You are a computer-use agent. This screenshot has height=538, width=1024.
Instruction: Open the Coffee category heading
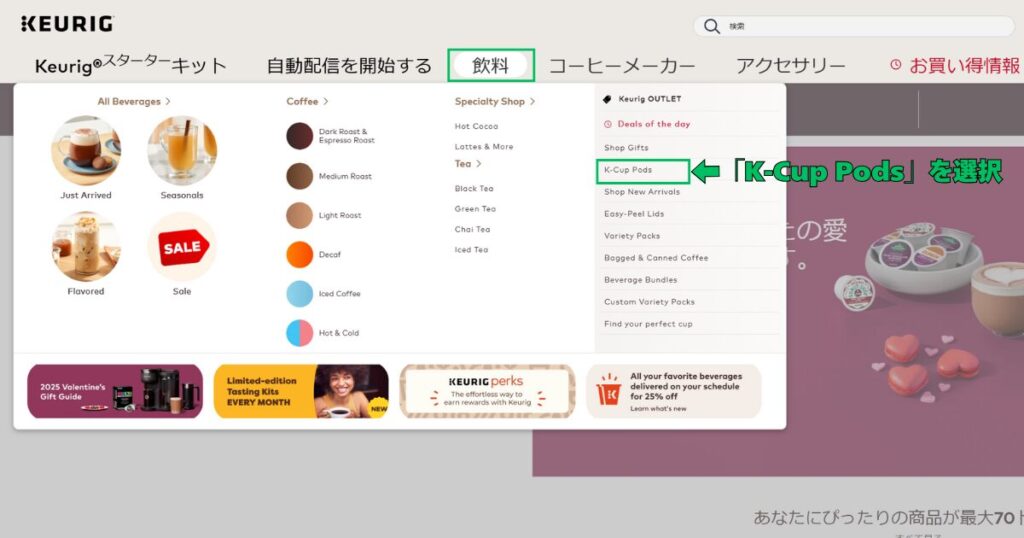pyautogui.click(x=302, y=101)
